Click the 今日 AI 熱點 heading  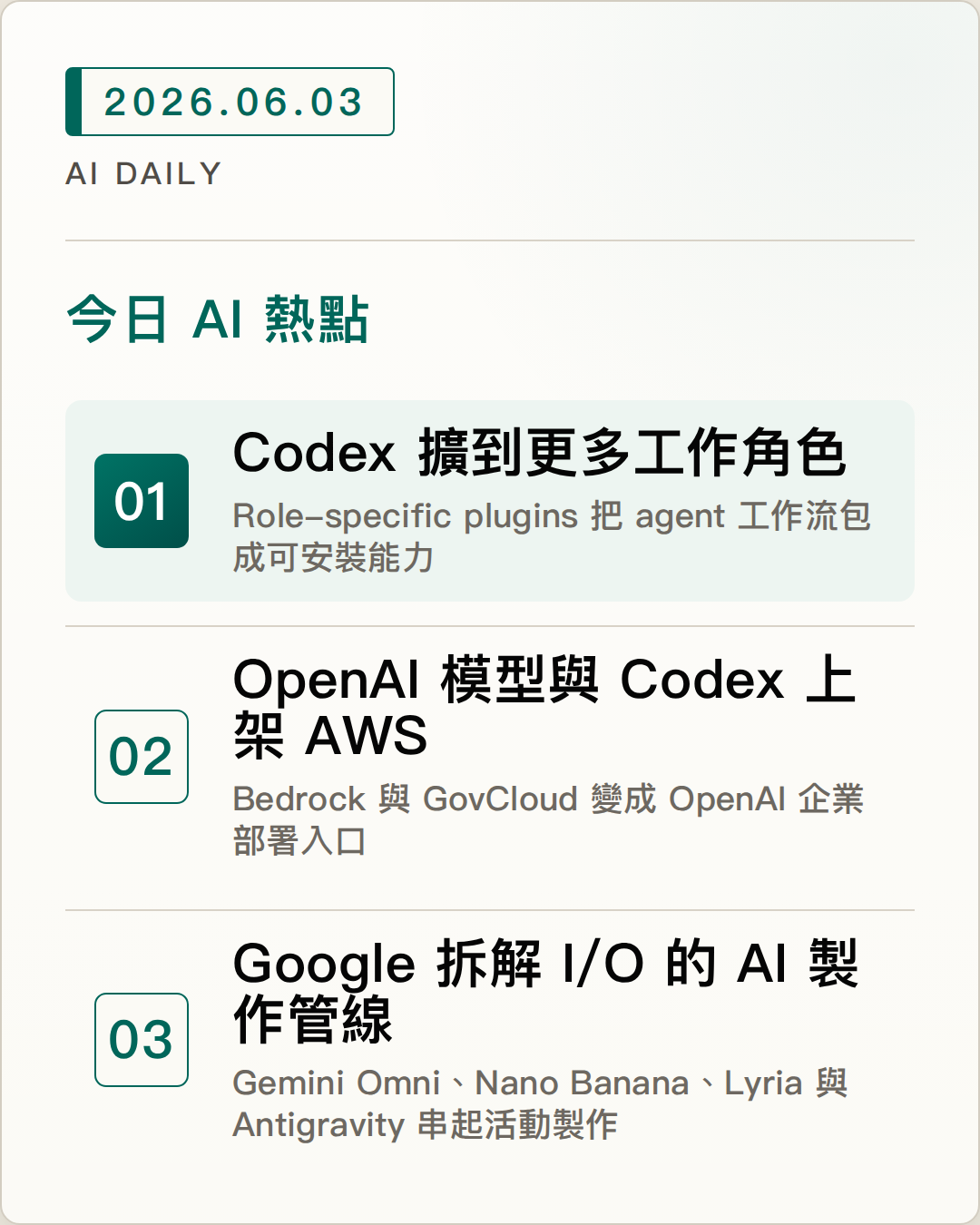click(218, 319)
